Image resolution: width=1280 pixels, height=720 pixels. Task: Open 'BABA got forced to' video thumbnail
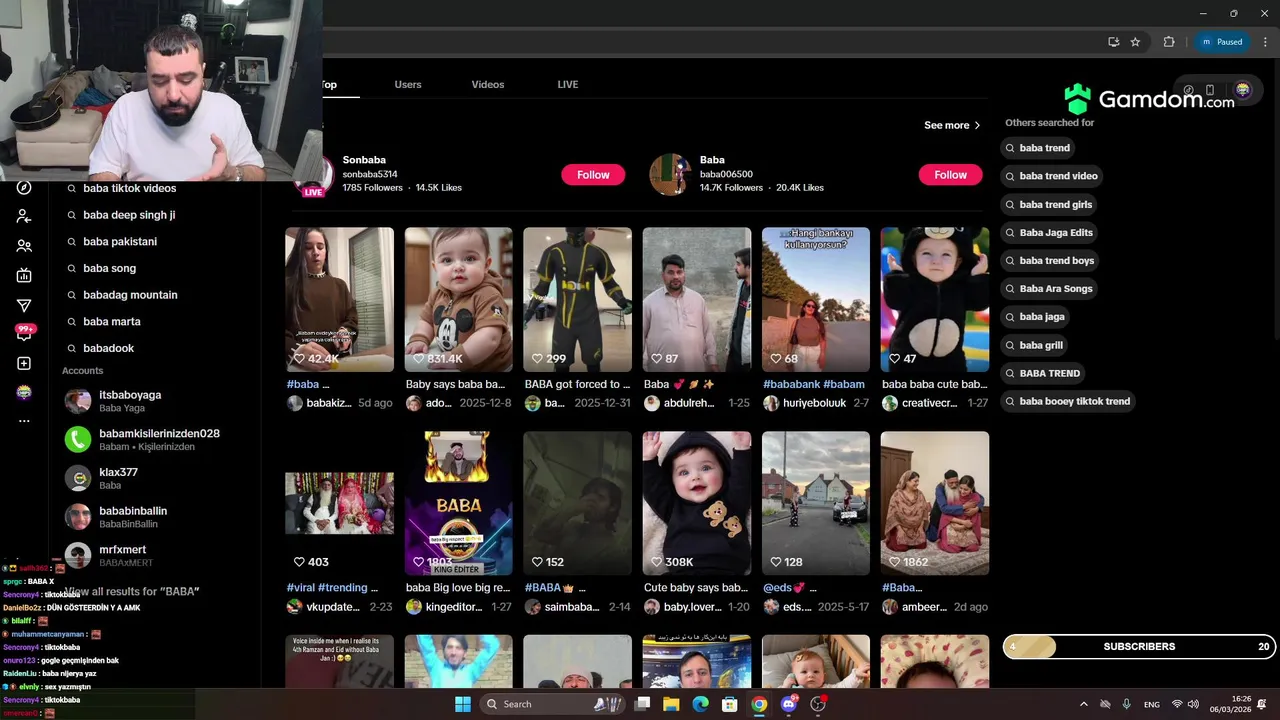pyautogui.click(x=577, y=300)
